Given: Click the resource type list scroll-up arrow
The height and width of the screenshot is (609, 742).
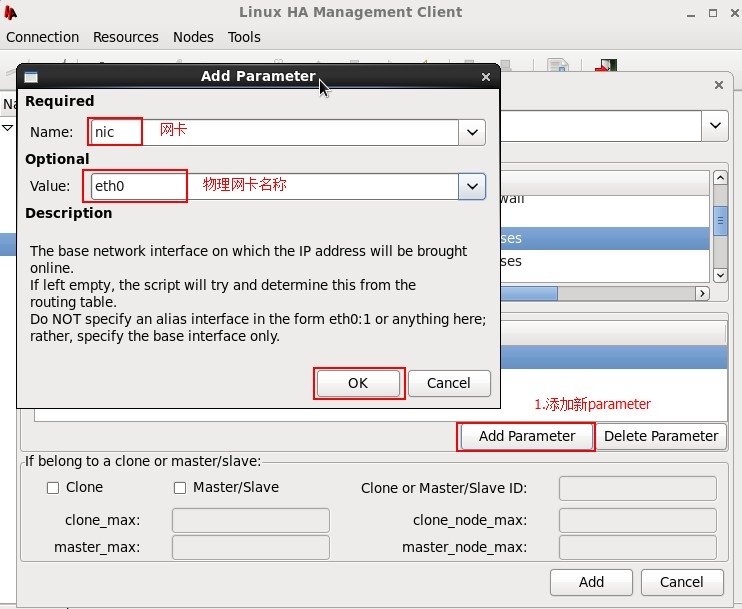Looking at the screenshot, I should tap(720, 178).
